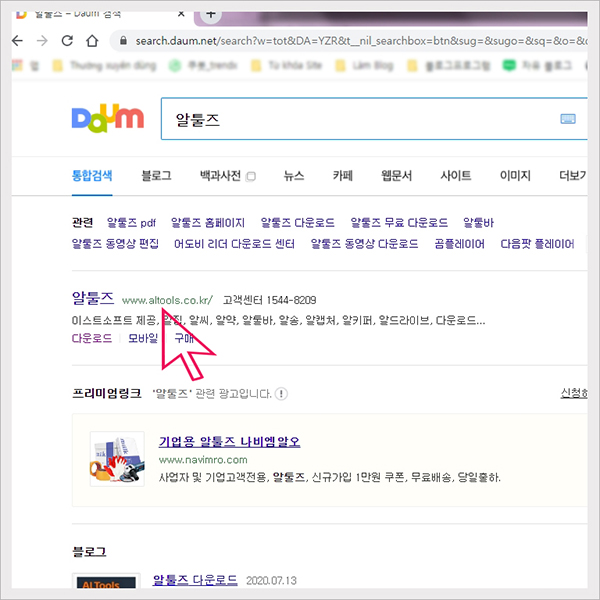Open the first bookmarks bar folder
The height and width of the screenshot is (600, 600).
57,66
